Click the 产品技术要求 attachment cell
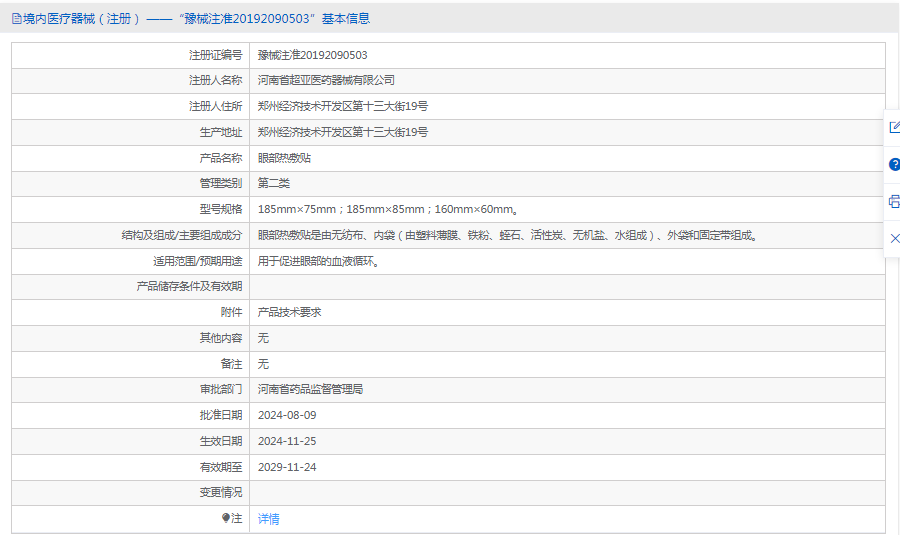The width and height of the screenshot is (900, 535). pos(289,312)
